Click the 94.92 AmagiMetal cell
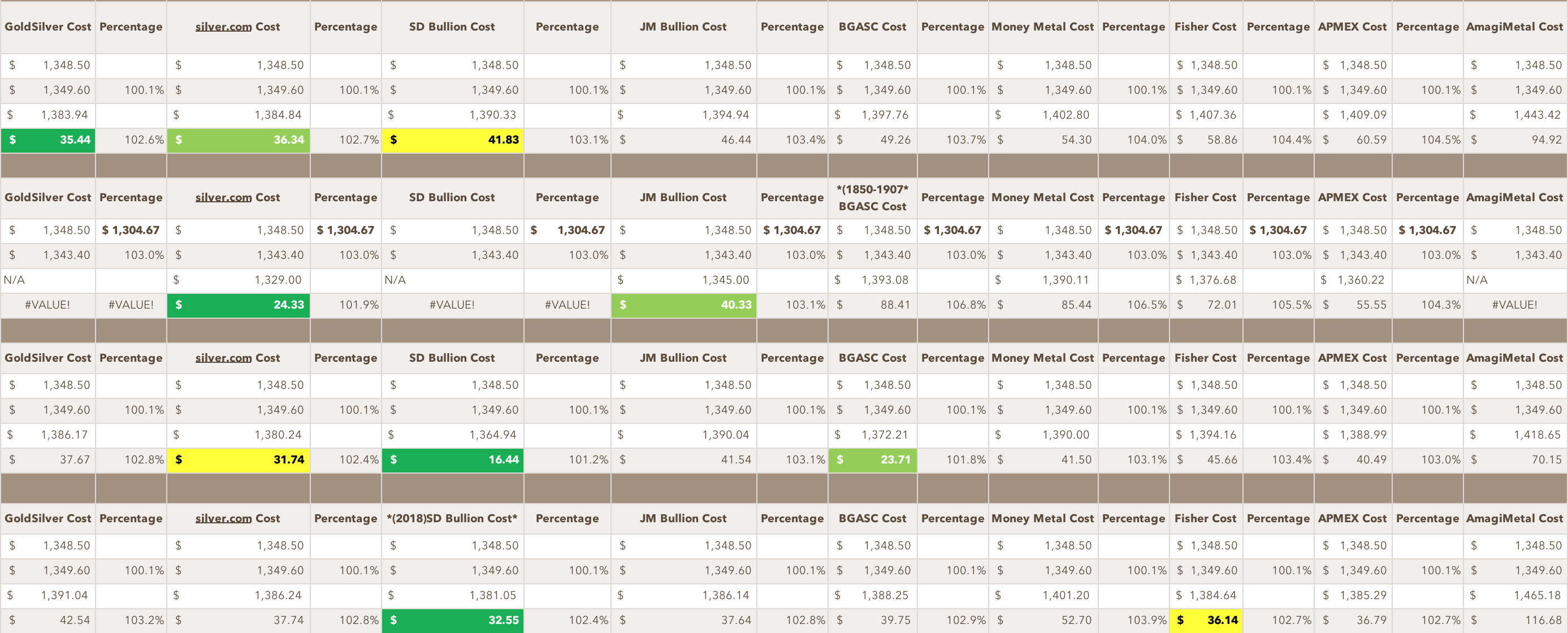The width and height of the screenshot is (1568, 633). pos(1515,140)
